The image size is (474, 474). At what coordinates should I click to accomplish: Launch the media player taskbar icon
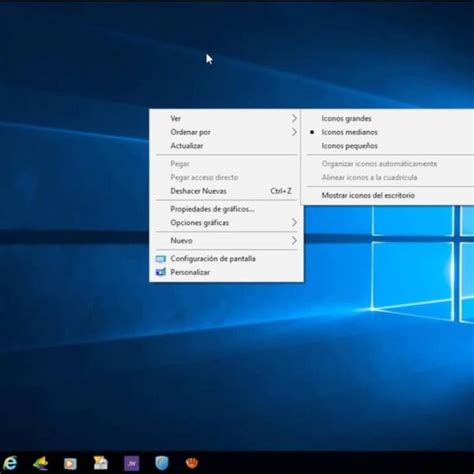pyautogui.click(x=70, y=463)
